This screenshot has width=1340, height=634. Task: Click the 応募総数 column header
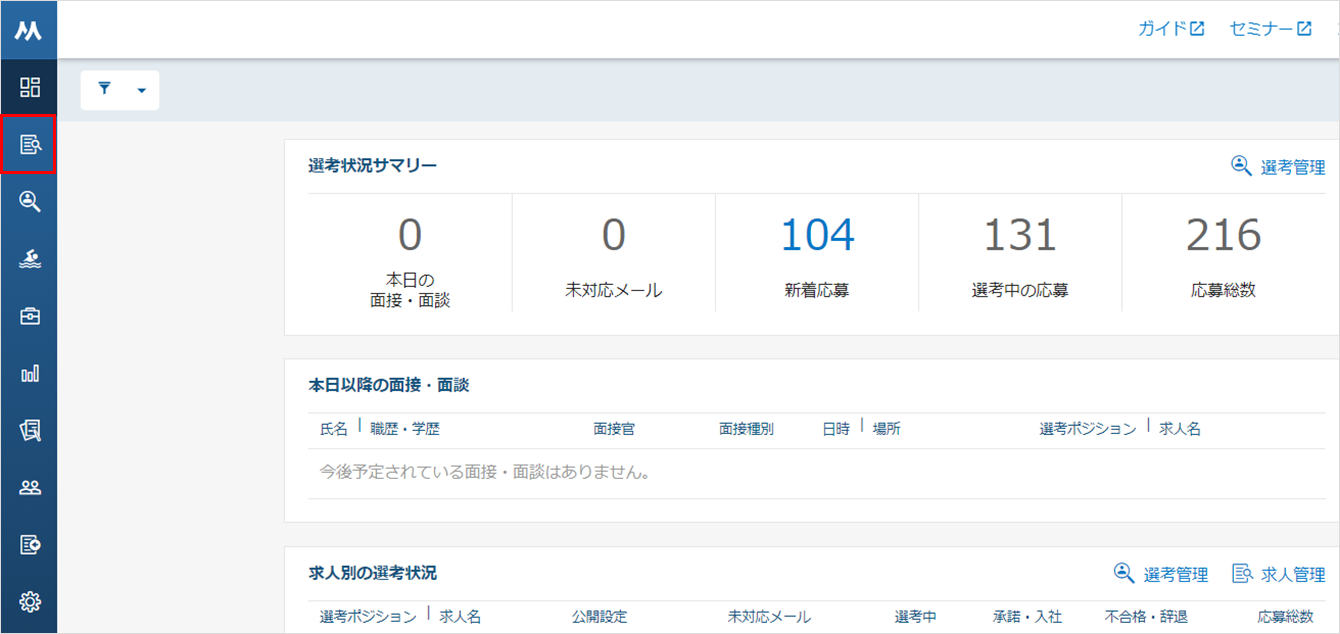[x=1285, y=617]
